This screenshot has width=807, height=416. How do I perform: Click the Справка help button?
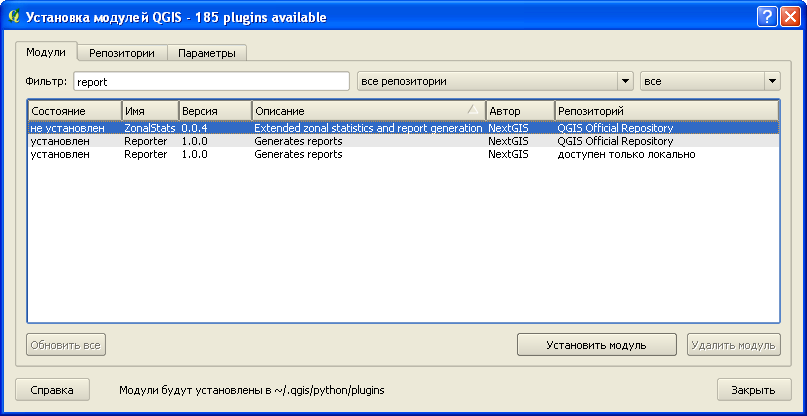coord(52,390)
